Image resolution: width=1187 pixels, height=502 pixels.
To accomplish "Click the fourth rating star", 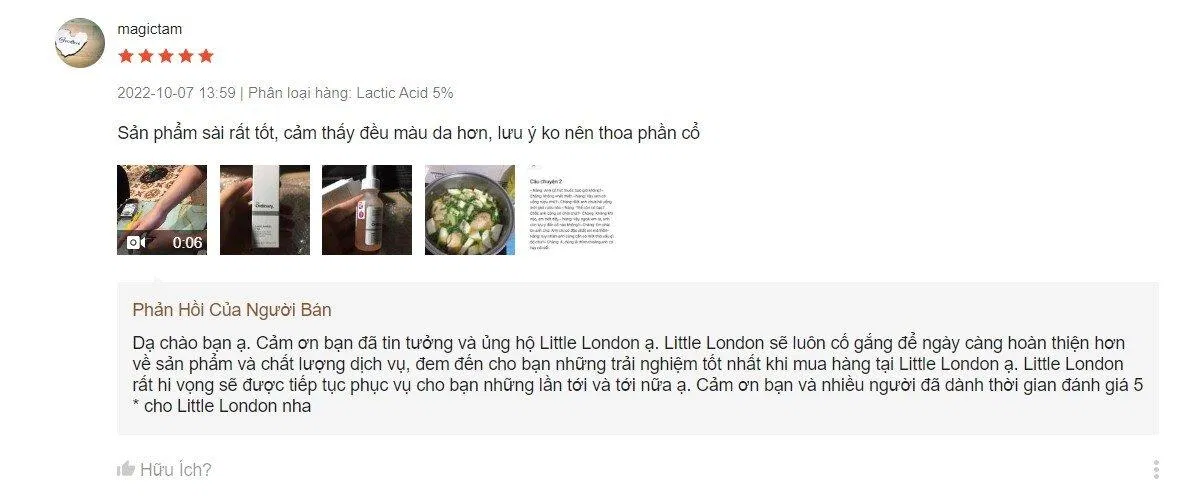I will [186, 56].
